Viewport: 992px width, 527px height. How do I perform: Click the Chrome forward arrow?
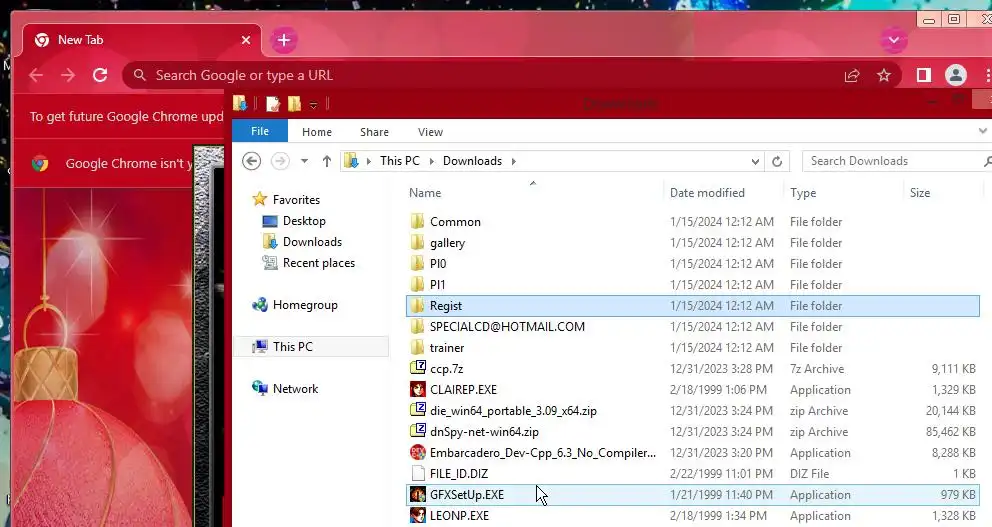tap(68, 75)
